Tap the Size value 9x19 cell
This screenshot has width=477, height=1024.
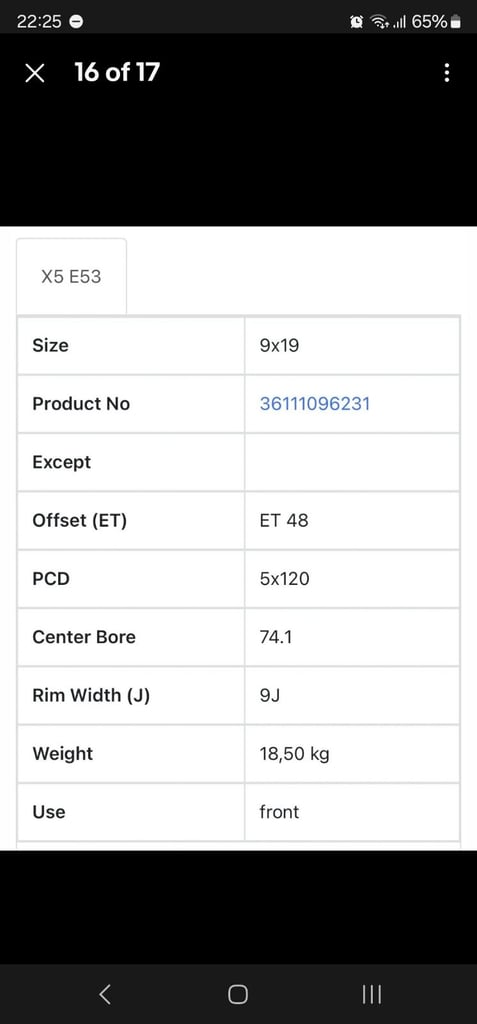click(352, 345)
